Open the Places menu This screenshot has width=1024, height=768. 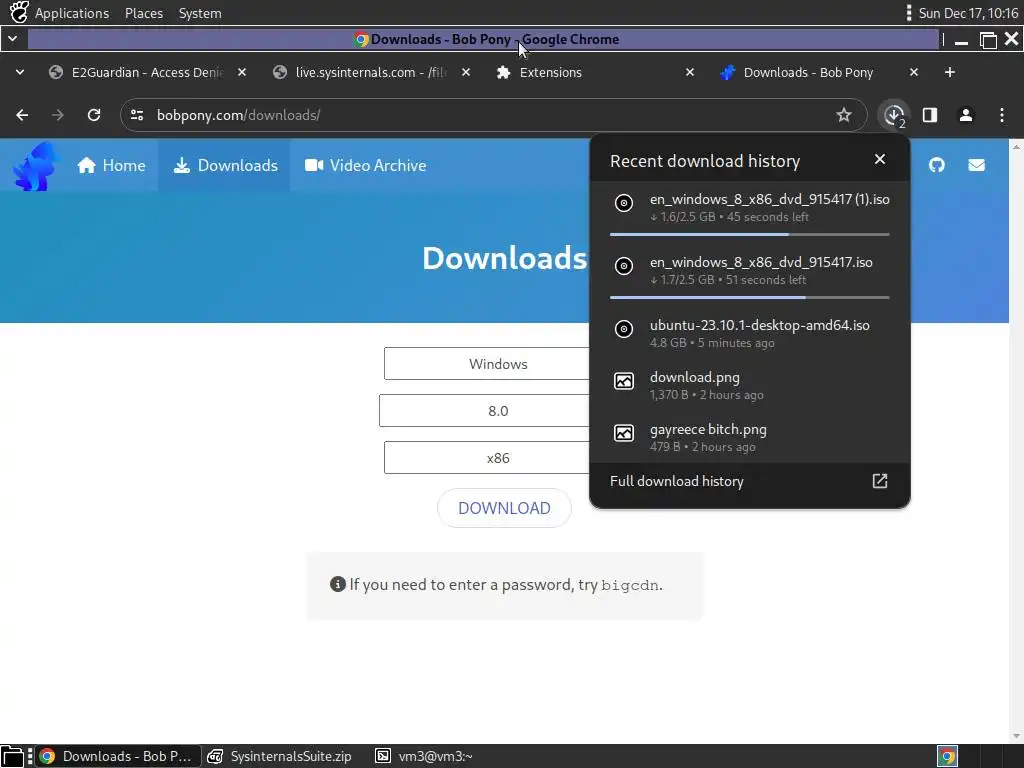point(144,13)
